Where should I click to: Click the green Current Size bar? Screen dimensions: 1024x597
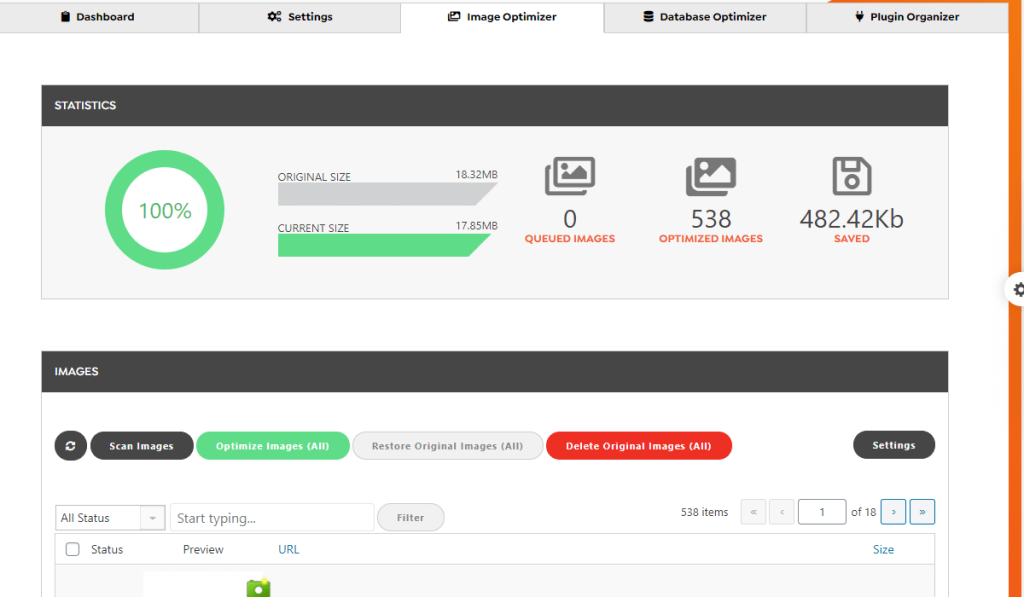[x=384, y=245]
